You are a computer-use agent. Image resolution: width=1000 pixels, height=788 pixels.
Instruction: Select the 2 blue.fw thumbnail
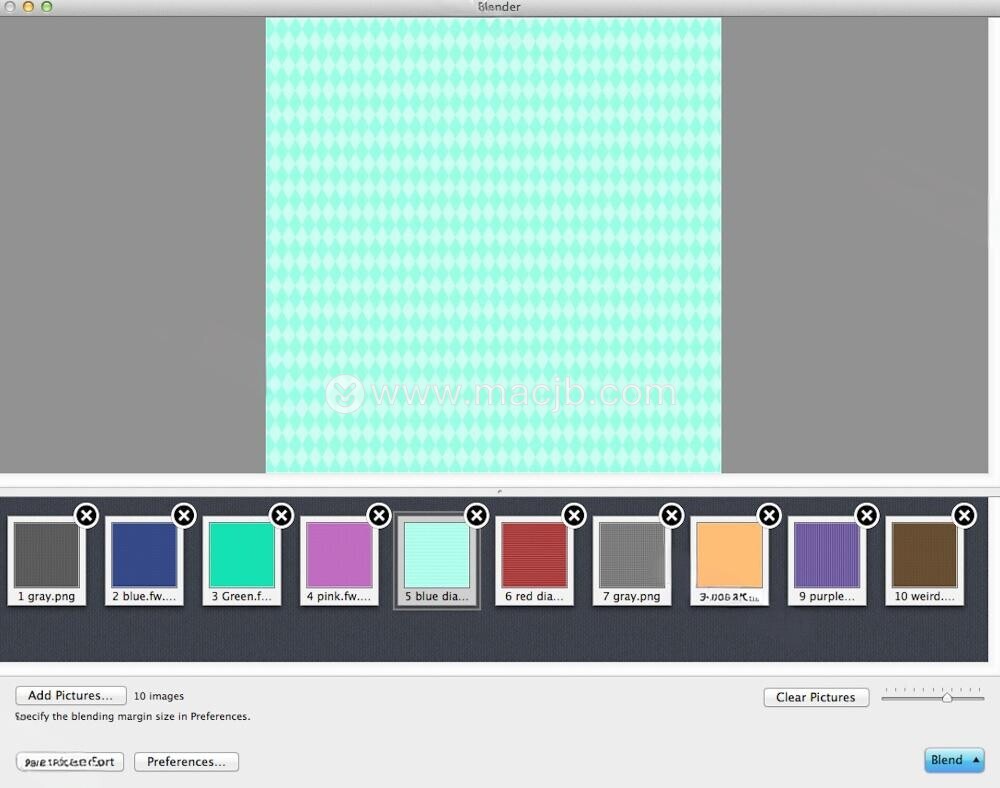(x=144, y=561)
